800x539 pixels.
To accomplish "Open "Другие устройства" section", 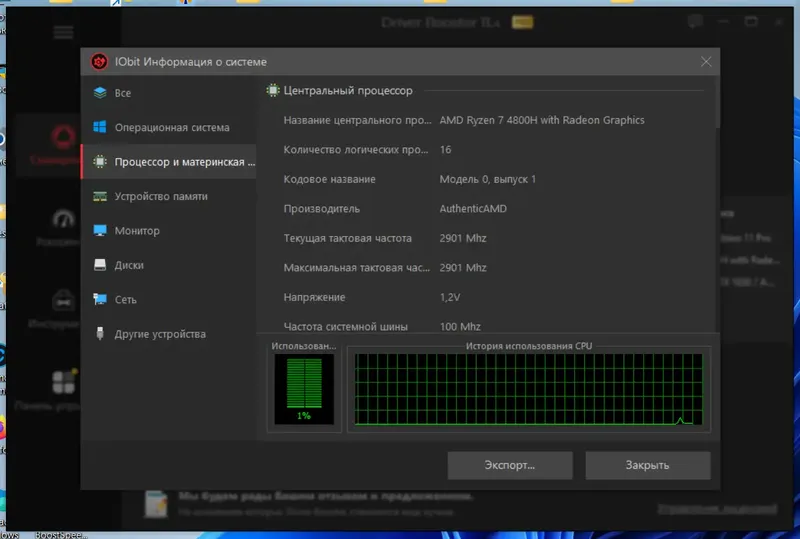I will pyautogui.click(x=168, y=334).
